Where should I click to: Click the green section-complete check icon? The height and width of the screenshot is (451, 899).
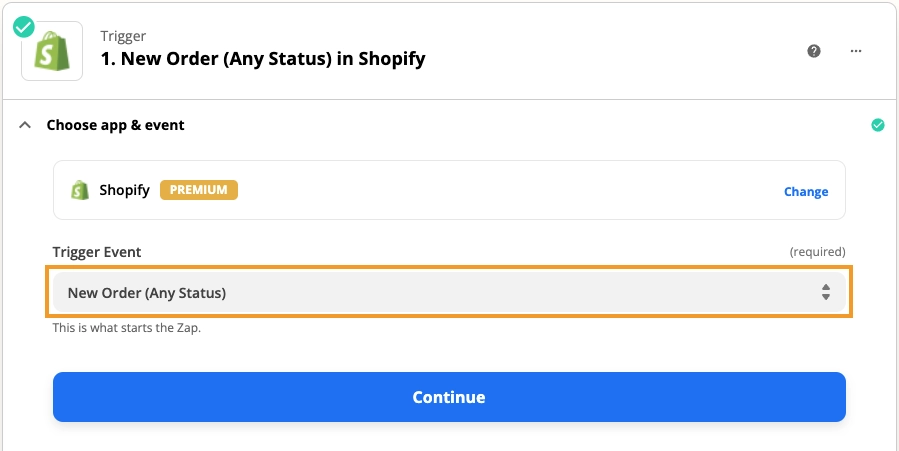878,125
